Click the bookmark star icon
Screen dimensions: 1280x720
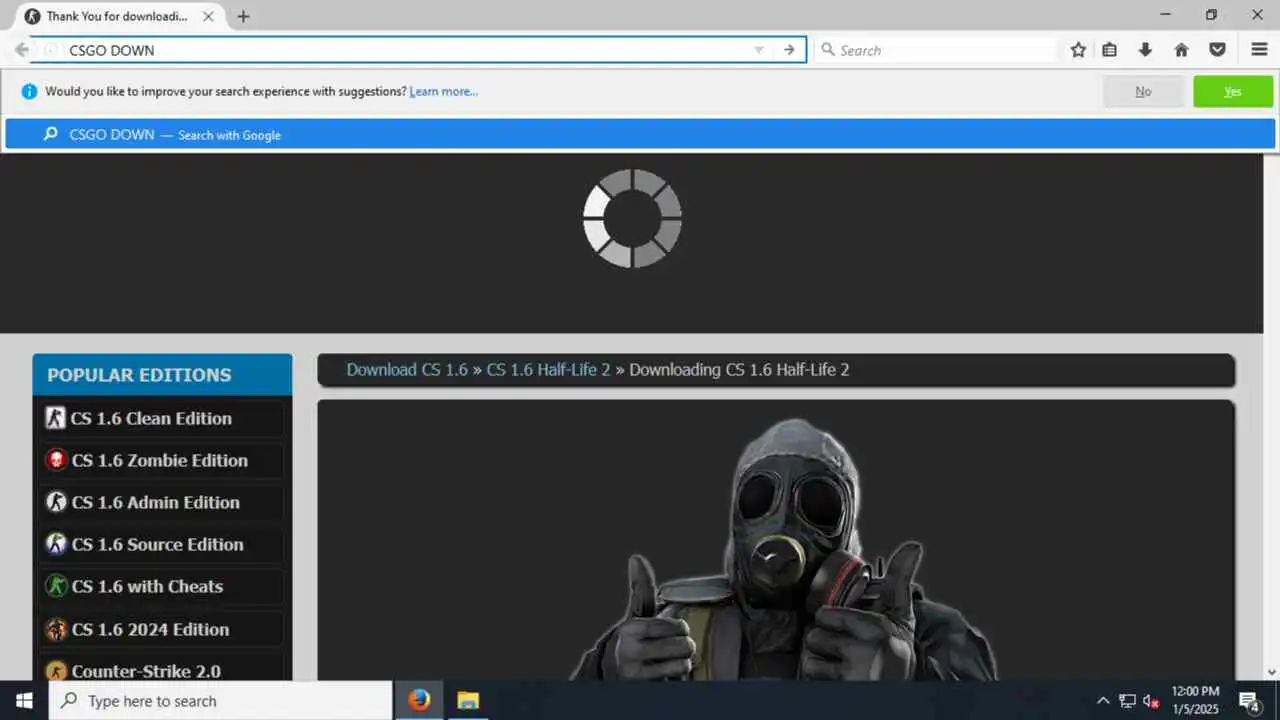[x=1078, y=50]
